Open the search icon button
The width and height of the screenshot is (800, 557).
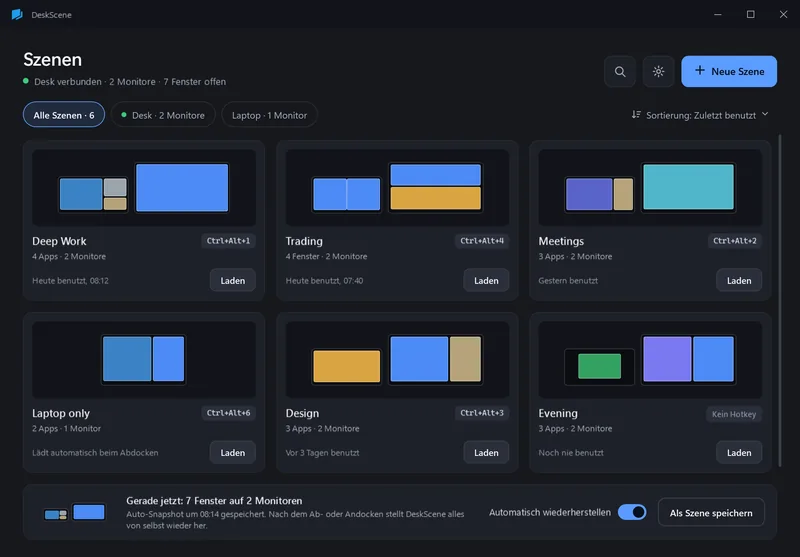click(x=620, y=71)
